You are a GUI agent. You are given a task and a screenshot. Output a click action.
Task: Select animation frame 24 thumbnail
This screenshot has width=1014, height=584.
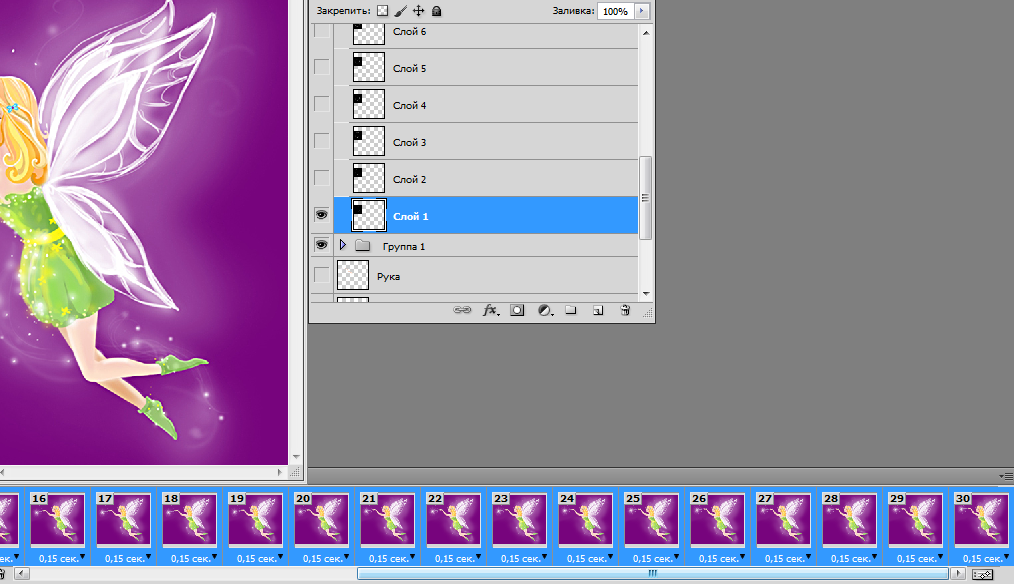pyautogui.click(x=585, y=519)
